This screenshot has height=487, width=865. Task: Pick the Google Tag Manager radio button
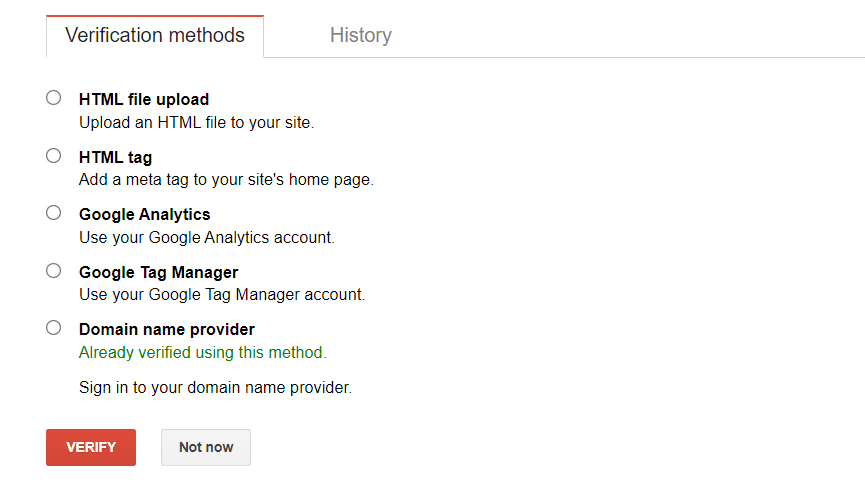[x=54, y=271]
